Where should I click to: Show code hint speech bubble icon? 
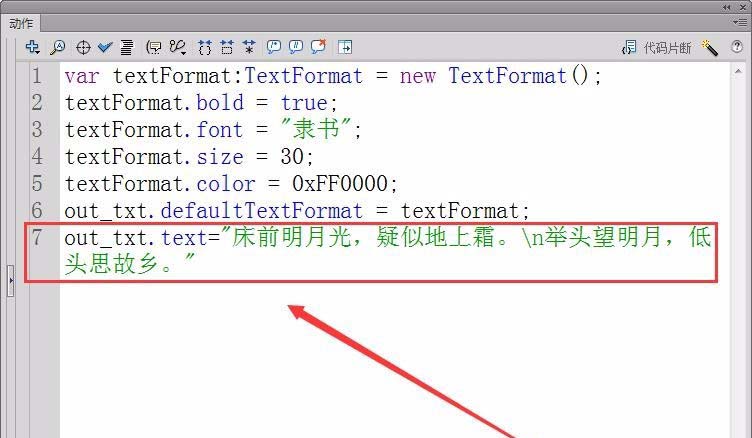click(153, 47)
